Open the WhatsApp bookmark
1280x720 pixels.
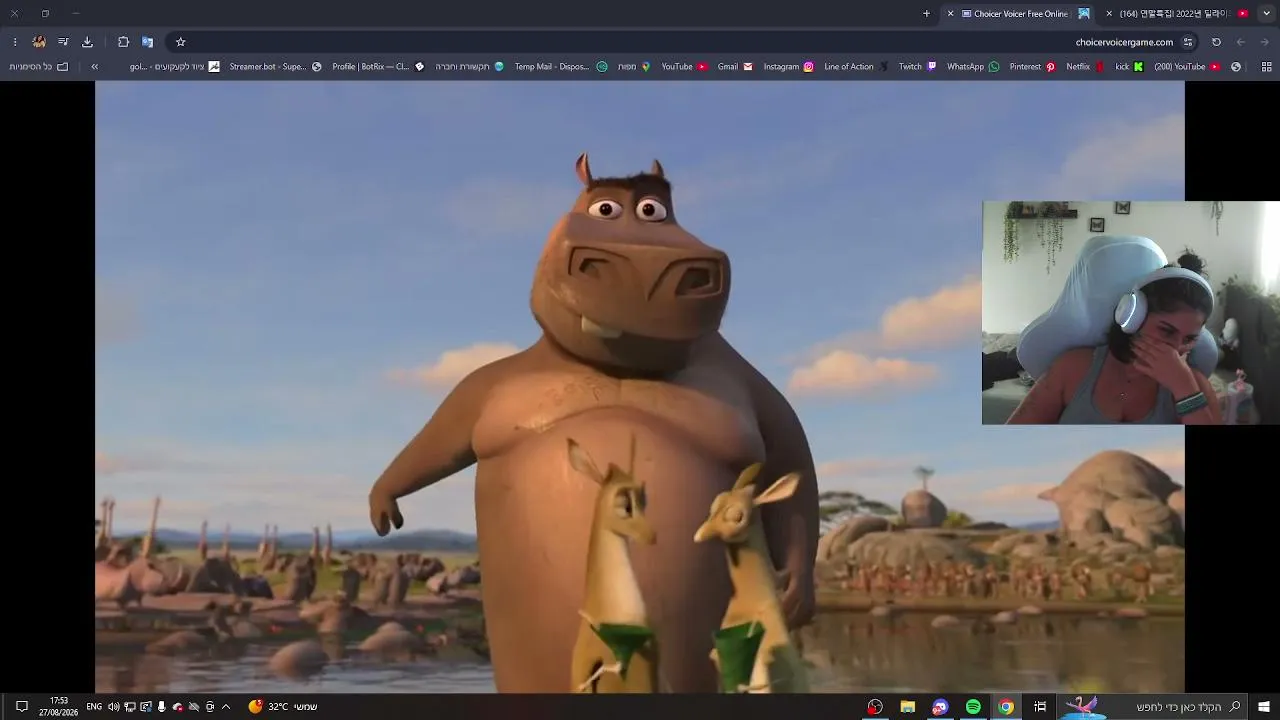tap(973, 67)
